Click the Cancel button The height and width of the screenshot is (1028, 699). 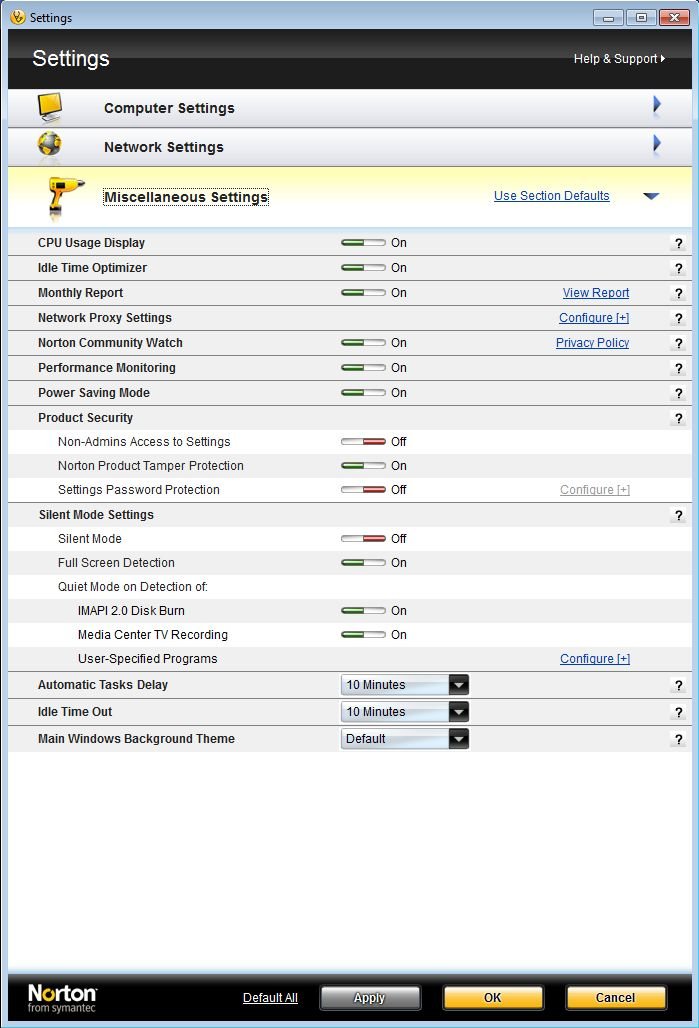click(615, 998)
